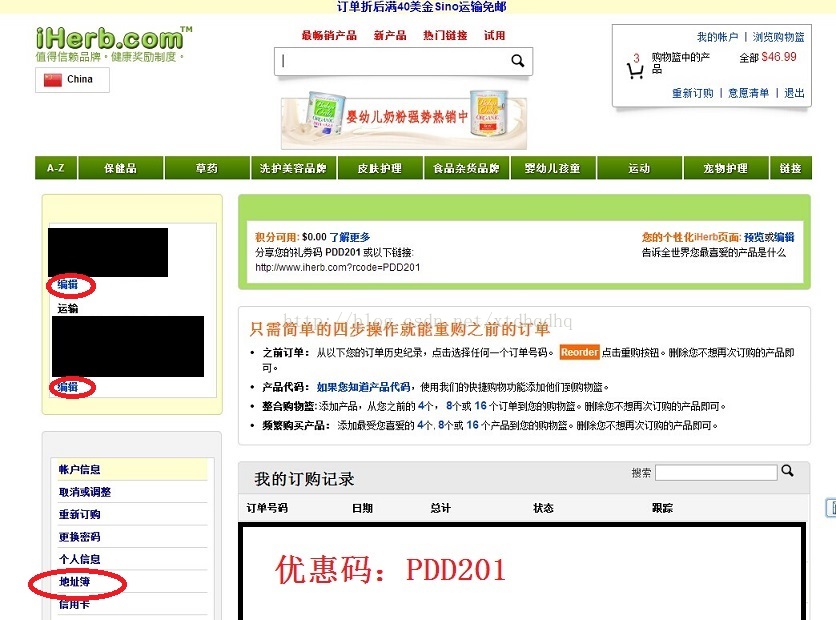Open 试用 trial link

(x=494, y=36)
